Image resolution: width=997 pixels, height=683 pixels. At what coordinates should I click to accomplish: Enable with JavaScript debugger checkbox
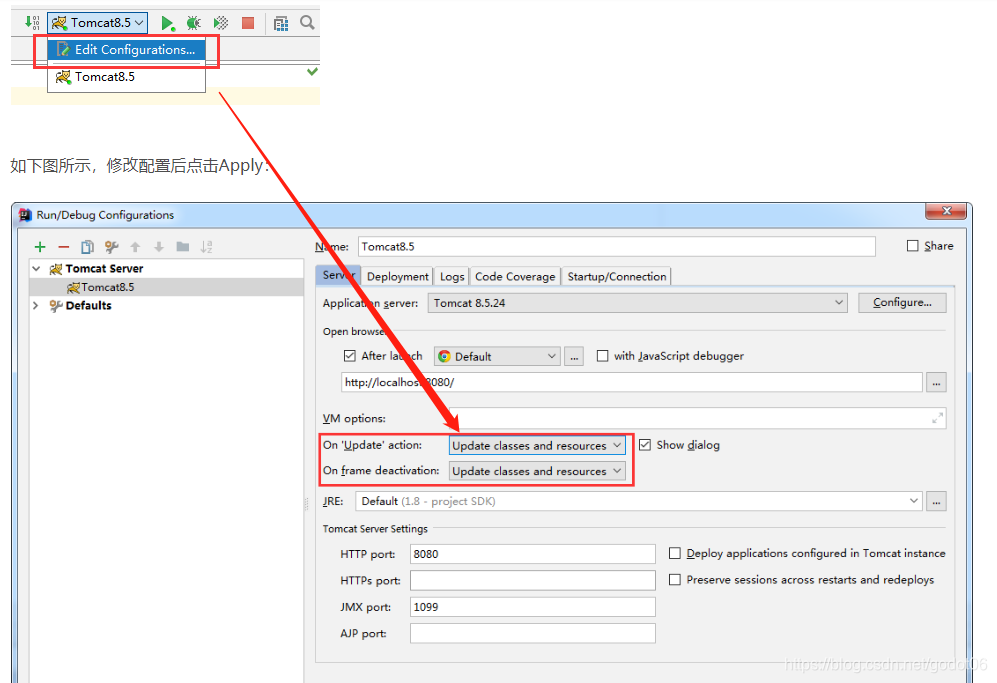tap(602, 355)
